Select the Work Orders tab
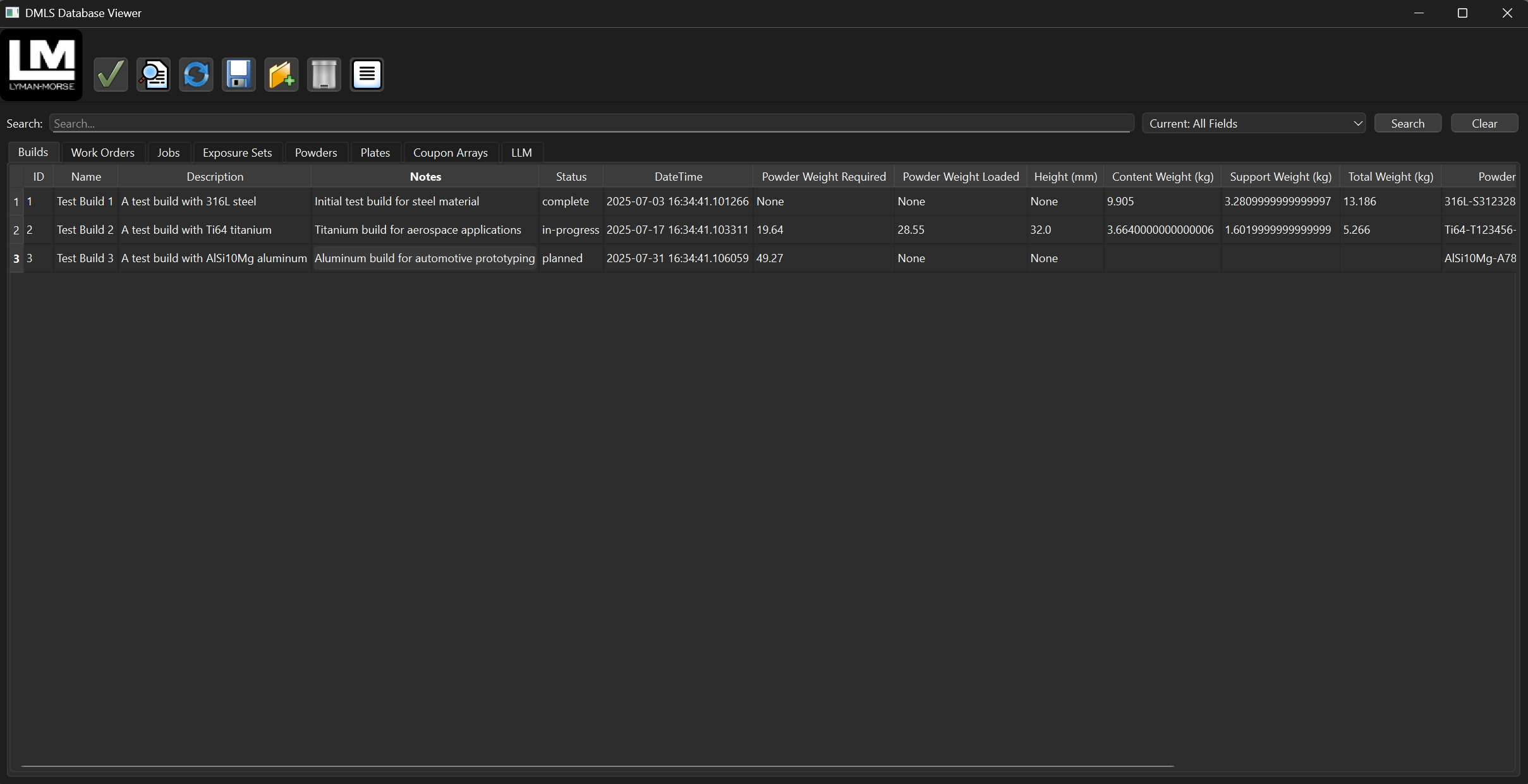Screen dimensions: 1528x784 [x=102, y=152]
